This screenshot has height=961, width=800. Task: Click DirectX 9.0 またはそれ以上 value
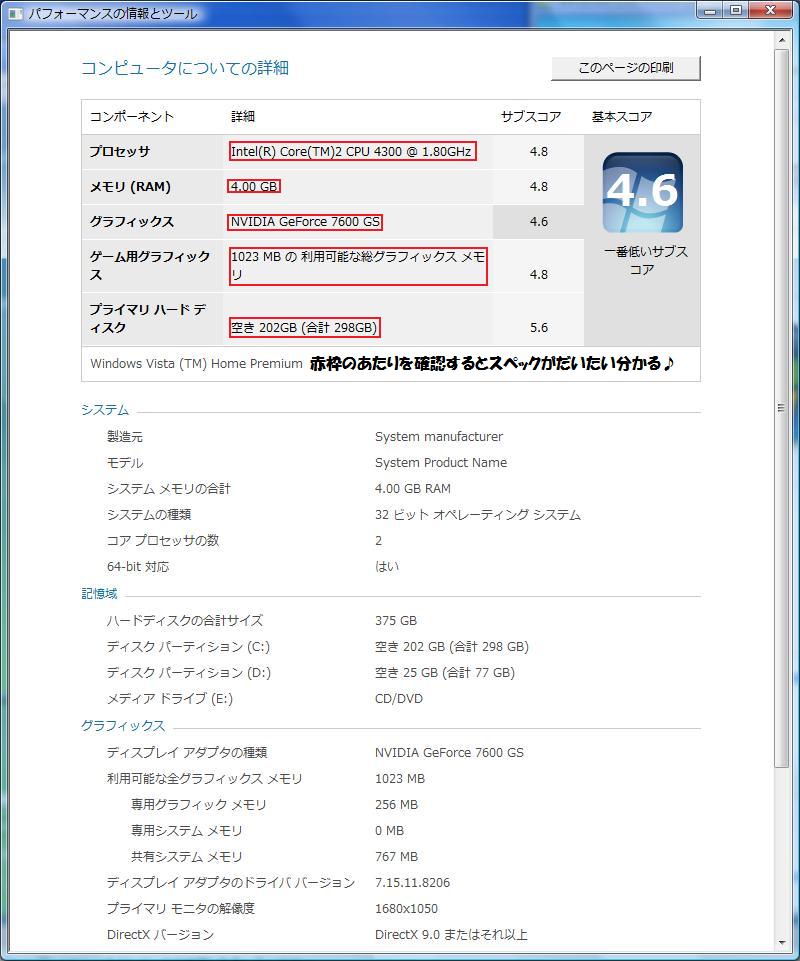coord(451,935)
